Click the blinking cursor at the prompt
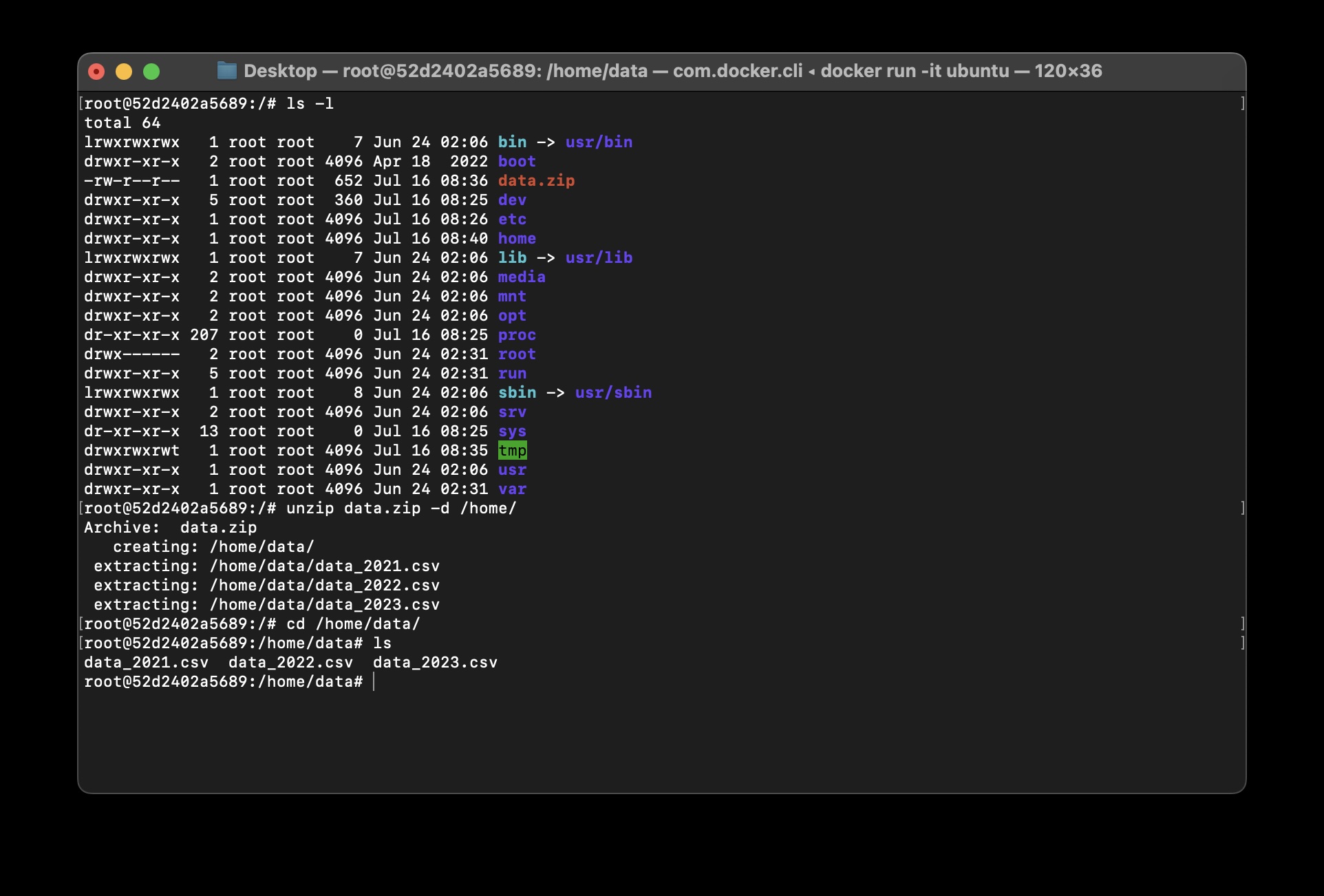 (374, 682)
